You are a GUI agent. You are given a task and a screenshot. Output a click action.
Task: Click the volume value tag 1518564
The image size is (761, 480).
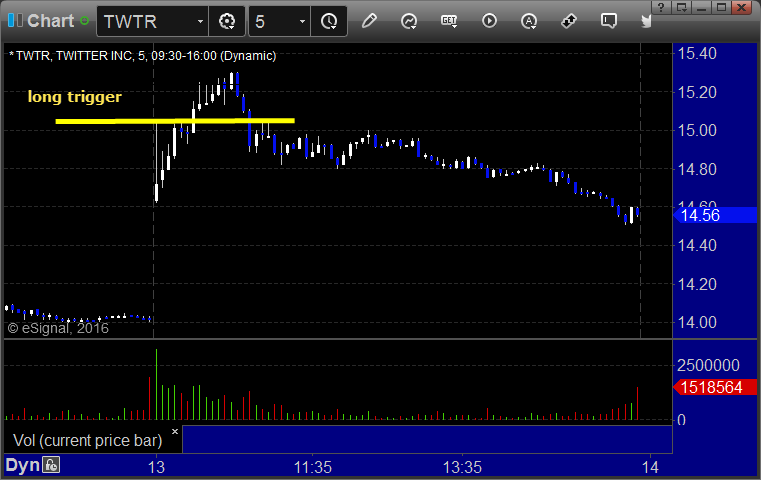click(715, 387)
